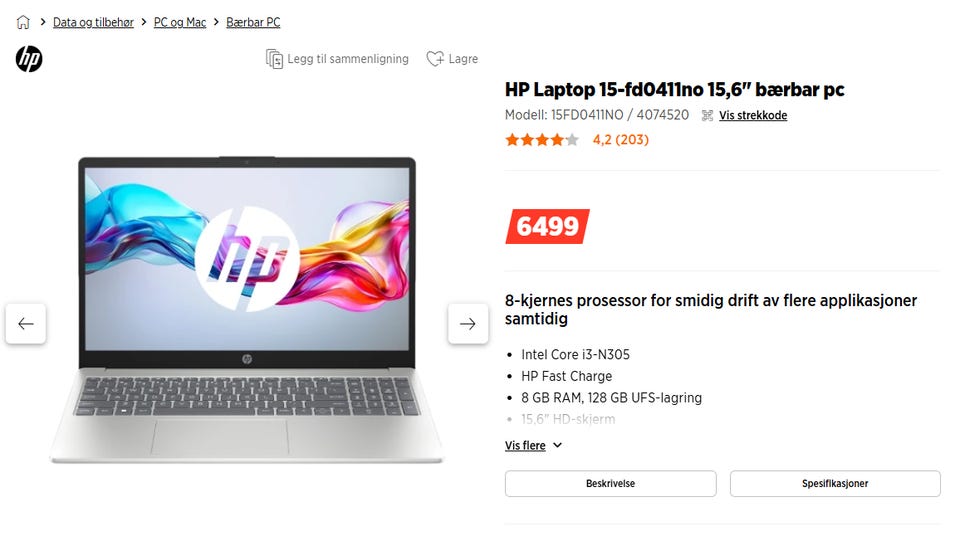Screen dimensions: 960x536
Task: Go to Bærbar PC category breadcrumb
Action: 253,23
